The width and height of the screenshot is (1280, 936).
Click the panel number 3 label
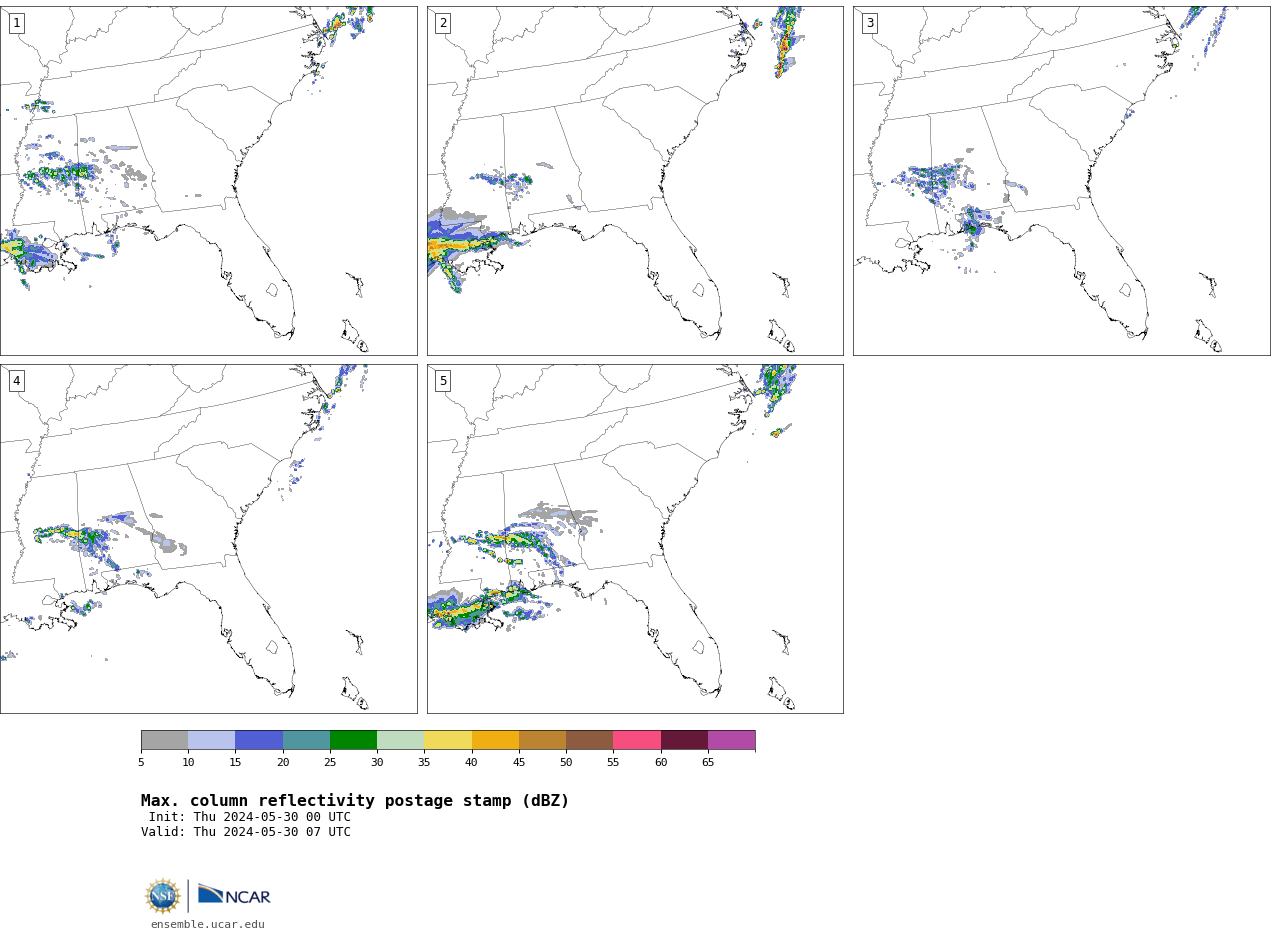[x=869, y=23]
